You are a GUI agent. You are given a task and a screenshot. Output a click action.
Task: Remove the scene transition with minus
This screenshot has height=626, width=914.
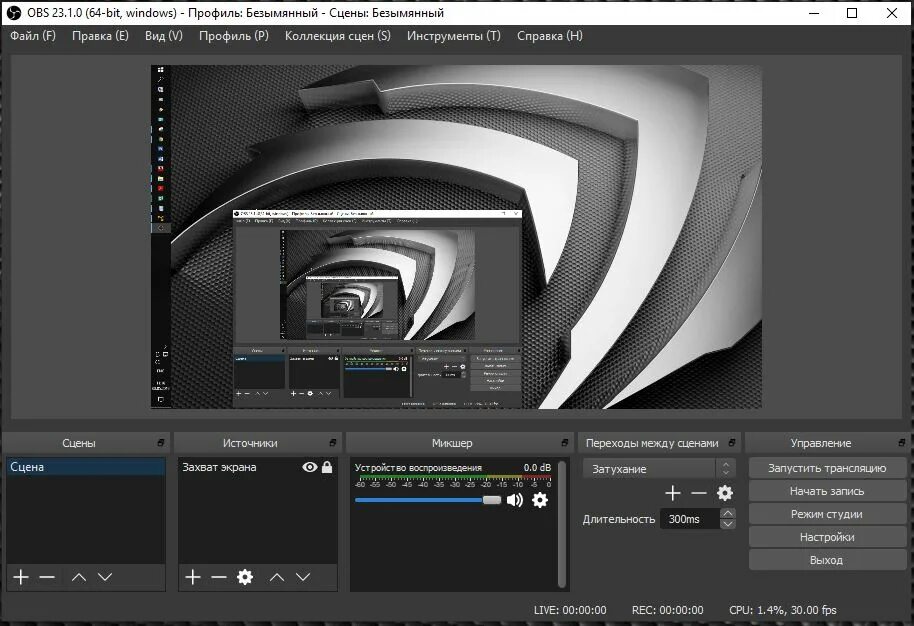(x=698, y=493)
